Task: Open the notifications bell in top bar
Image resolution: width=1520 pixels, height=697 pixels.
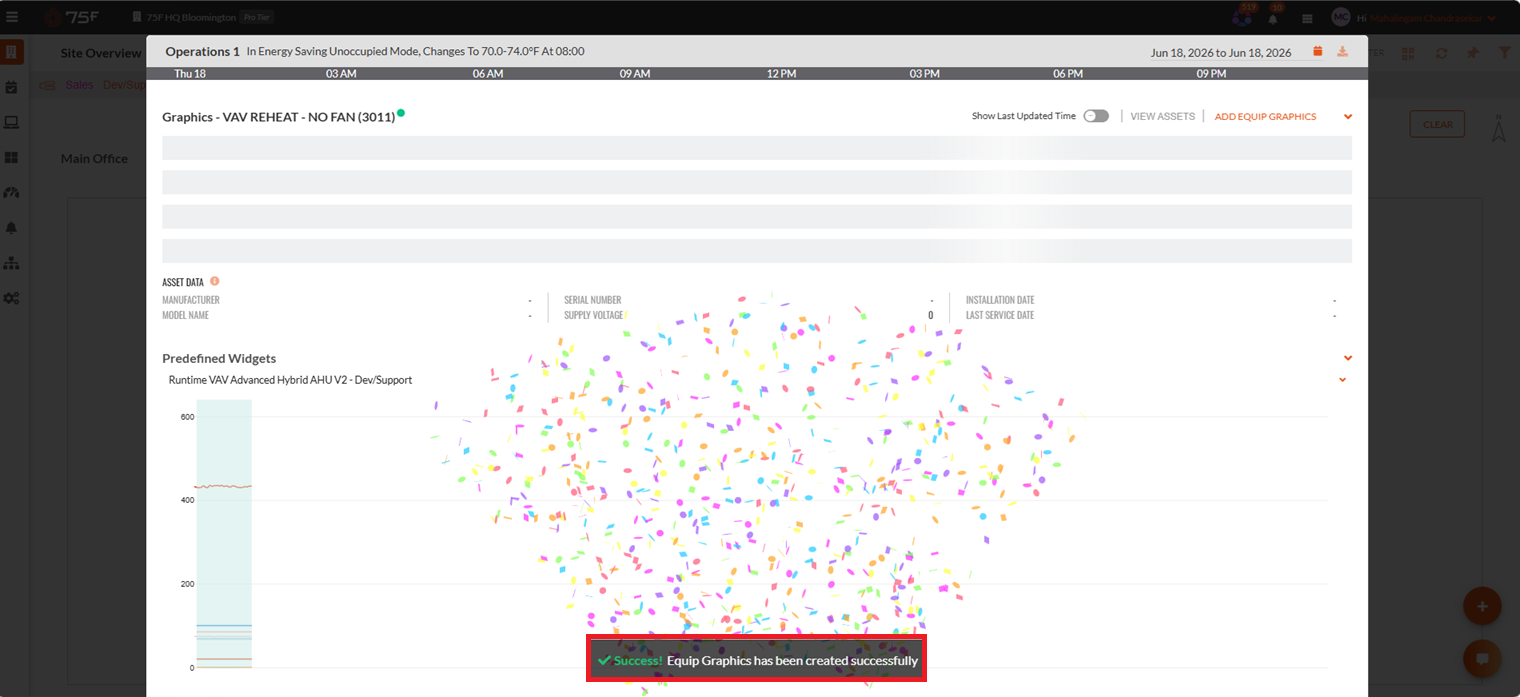Action: coord(1273,18)
